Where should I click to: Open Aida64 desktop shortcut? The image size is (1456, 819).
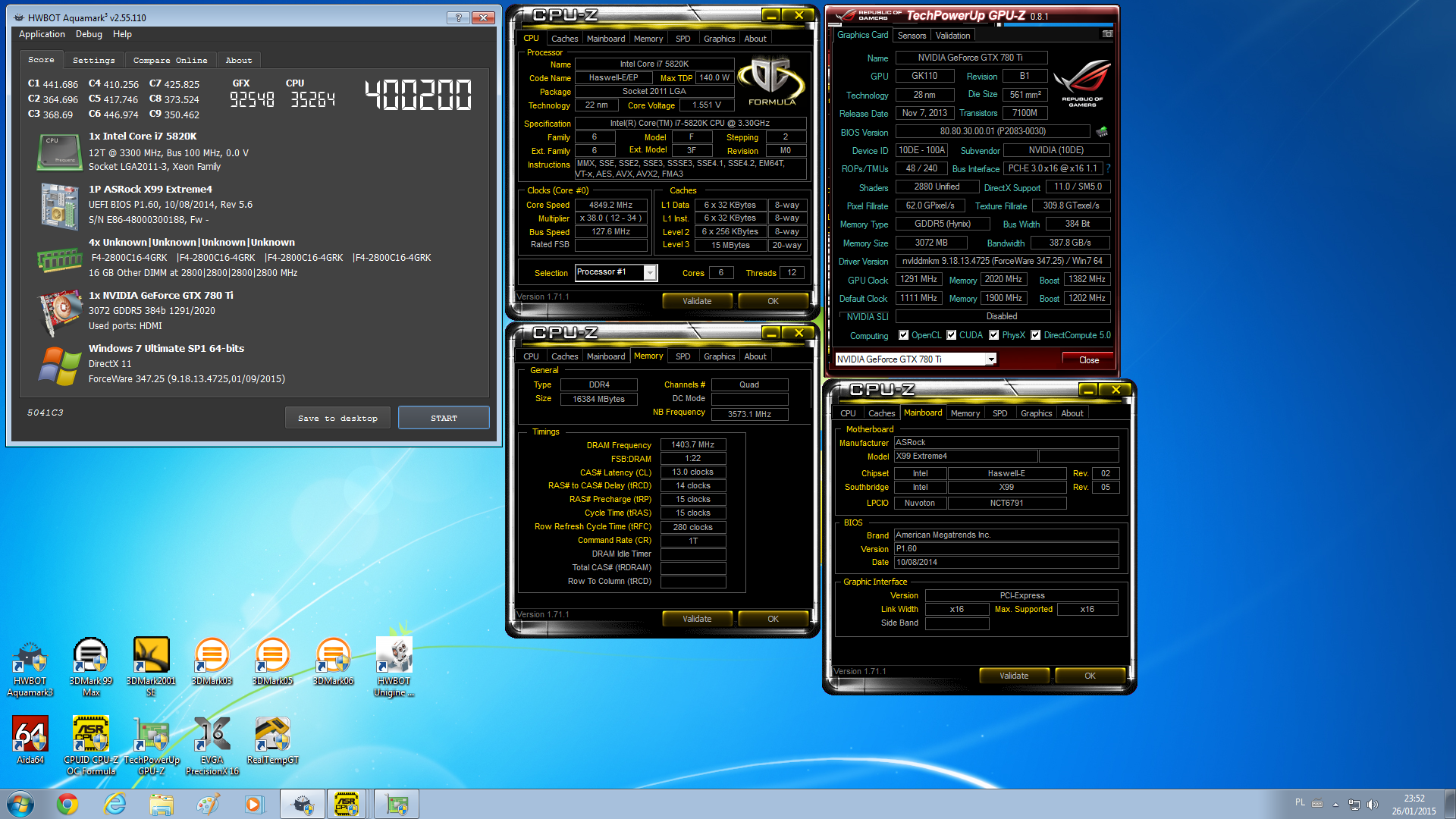point(30,740)
